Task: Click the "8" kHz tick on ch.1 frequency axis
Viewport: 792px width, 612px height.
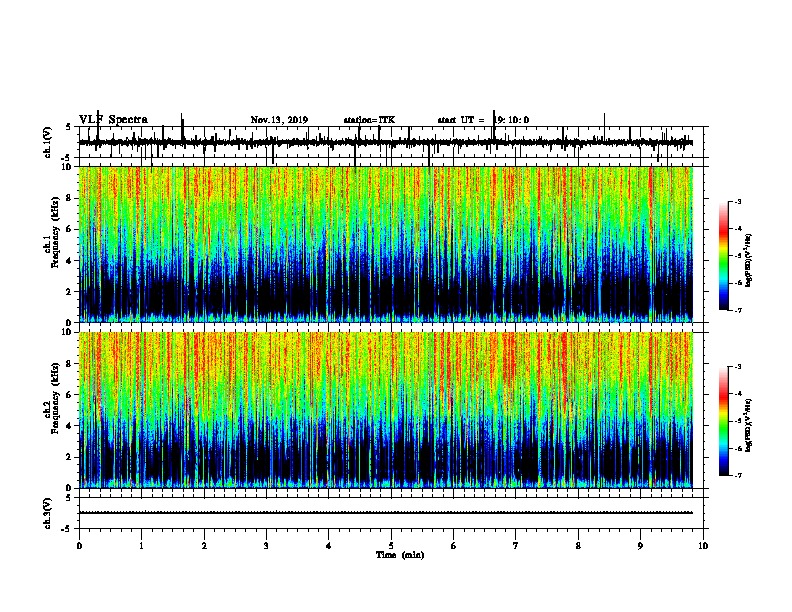Action: click(70, 198)
